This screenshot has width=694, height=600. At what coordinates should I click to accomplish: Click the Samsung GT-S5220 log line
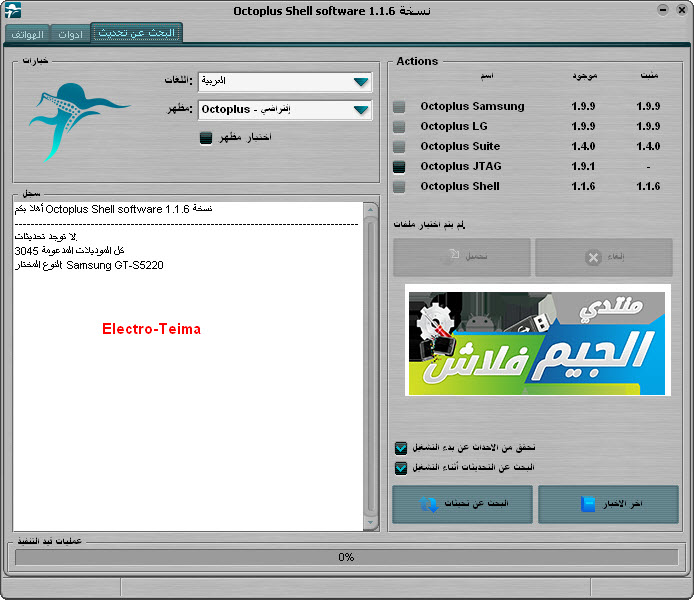tap(89, 265)
